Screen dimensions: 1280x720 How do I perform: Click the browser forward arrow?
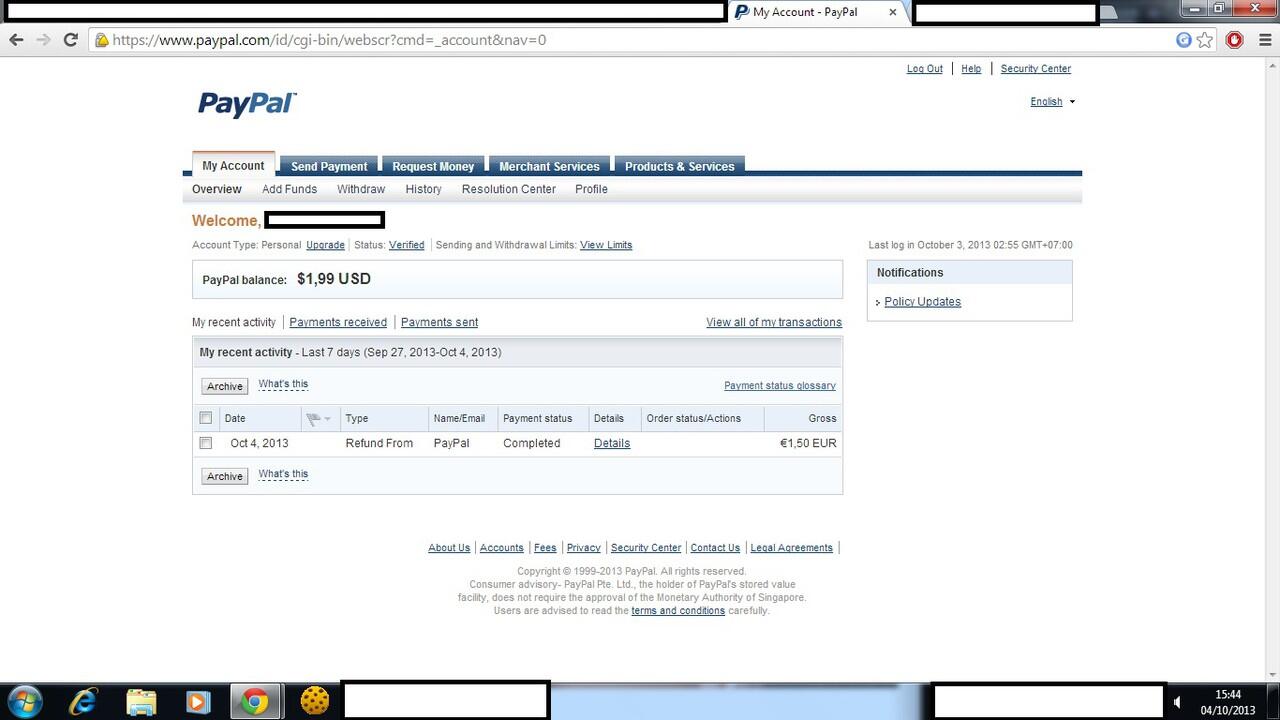click(x=43, y=40)
